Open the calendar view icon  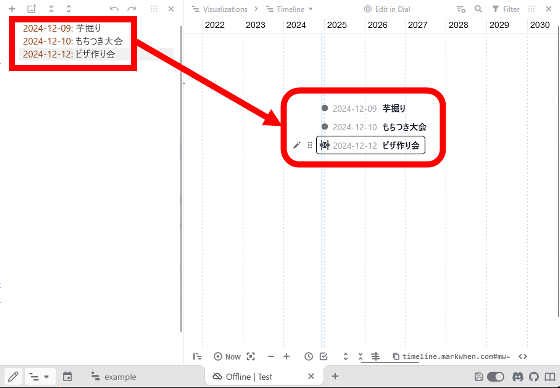67,377
